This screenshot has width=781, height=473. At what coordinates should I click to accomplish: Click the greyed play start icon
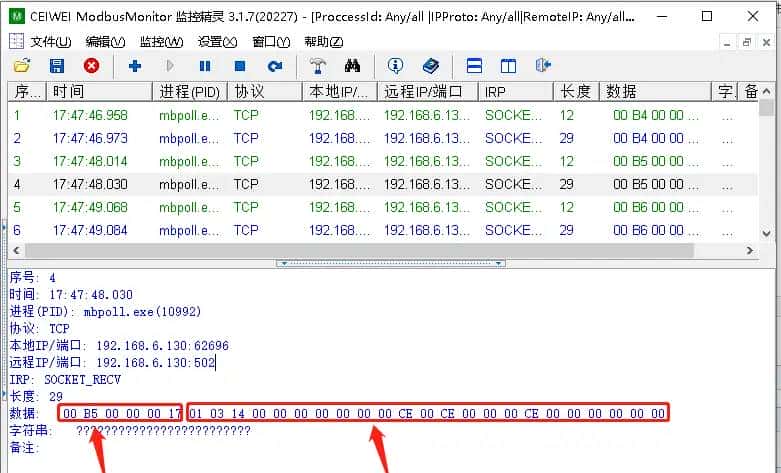(x=170, y=66)
